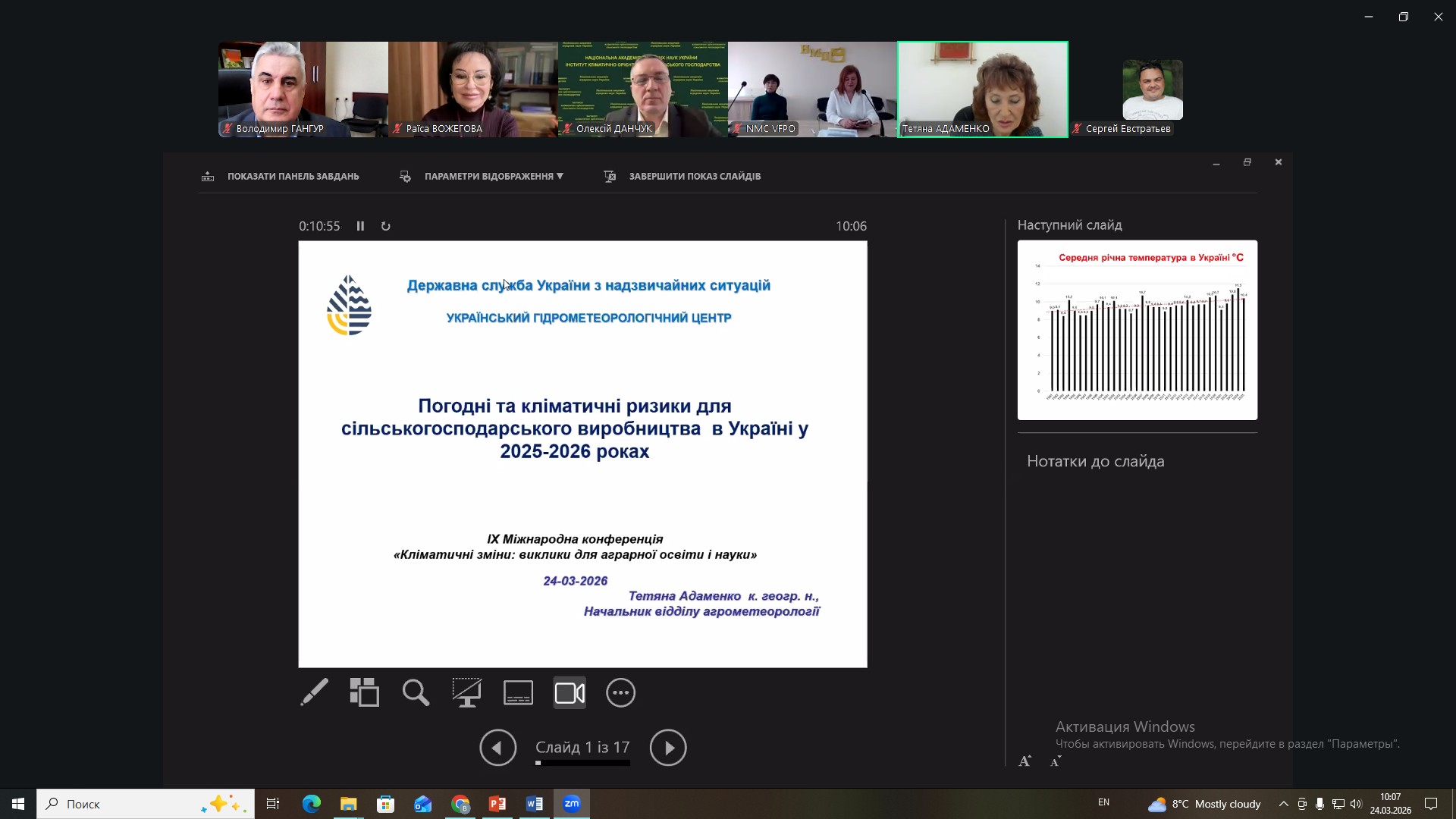Open more slide show options ellipsis
Viewport: 1456px width, 819px height.
[620, 692]
